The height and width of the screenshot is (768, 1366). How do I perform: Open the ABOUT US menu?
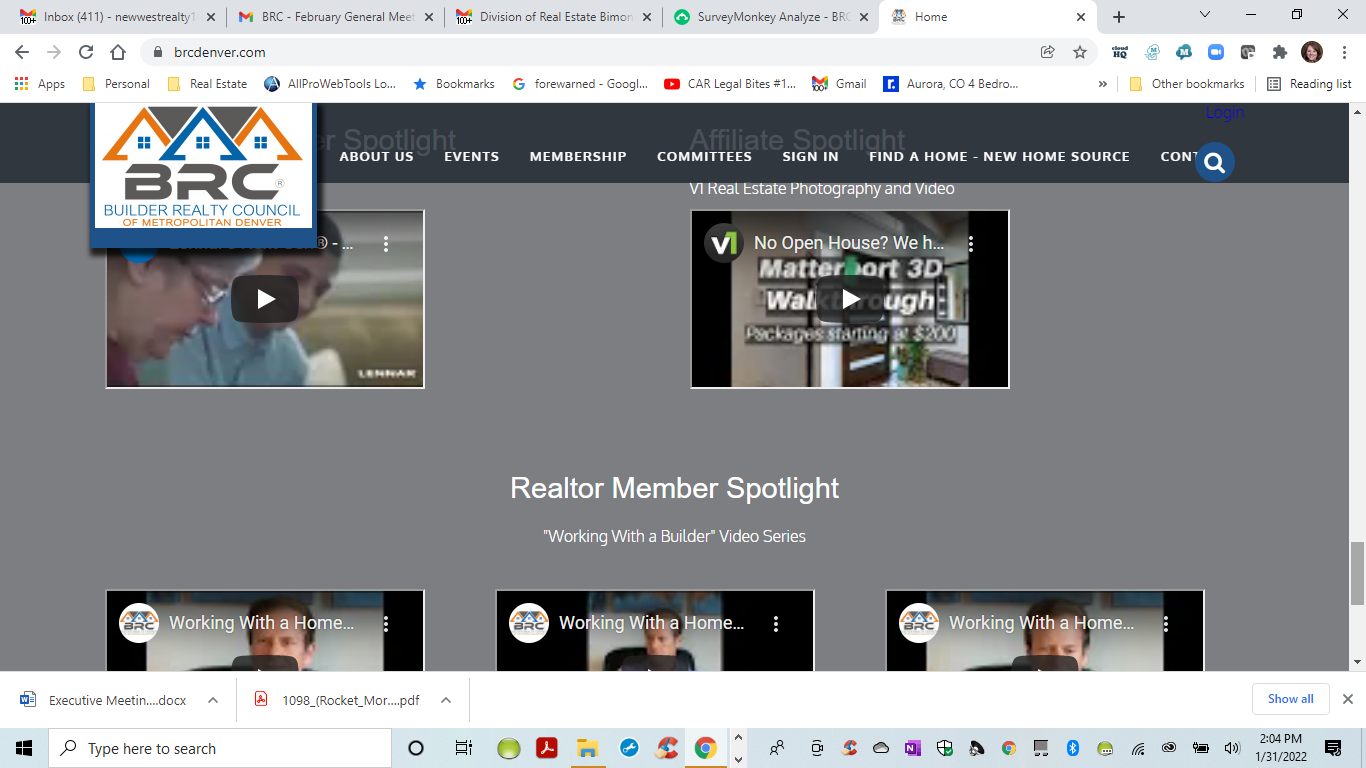click(x=376, y=156)
